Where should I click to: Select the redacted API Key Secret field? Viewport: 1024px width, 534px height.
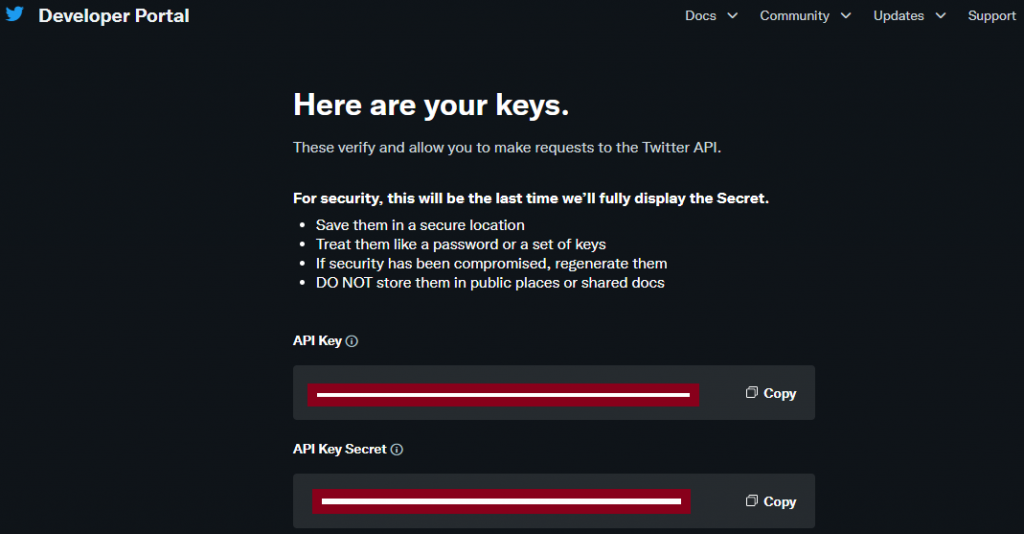pyautogui.click(x=502, y=501)
